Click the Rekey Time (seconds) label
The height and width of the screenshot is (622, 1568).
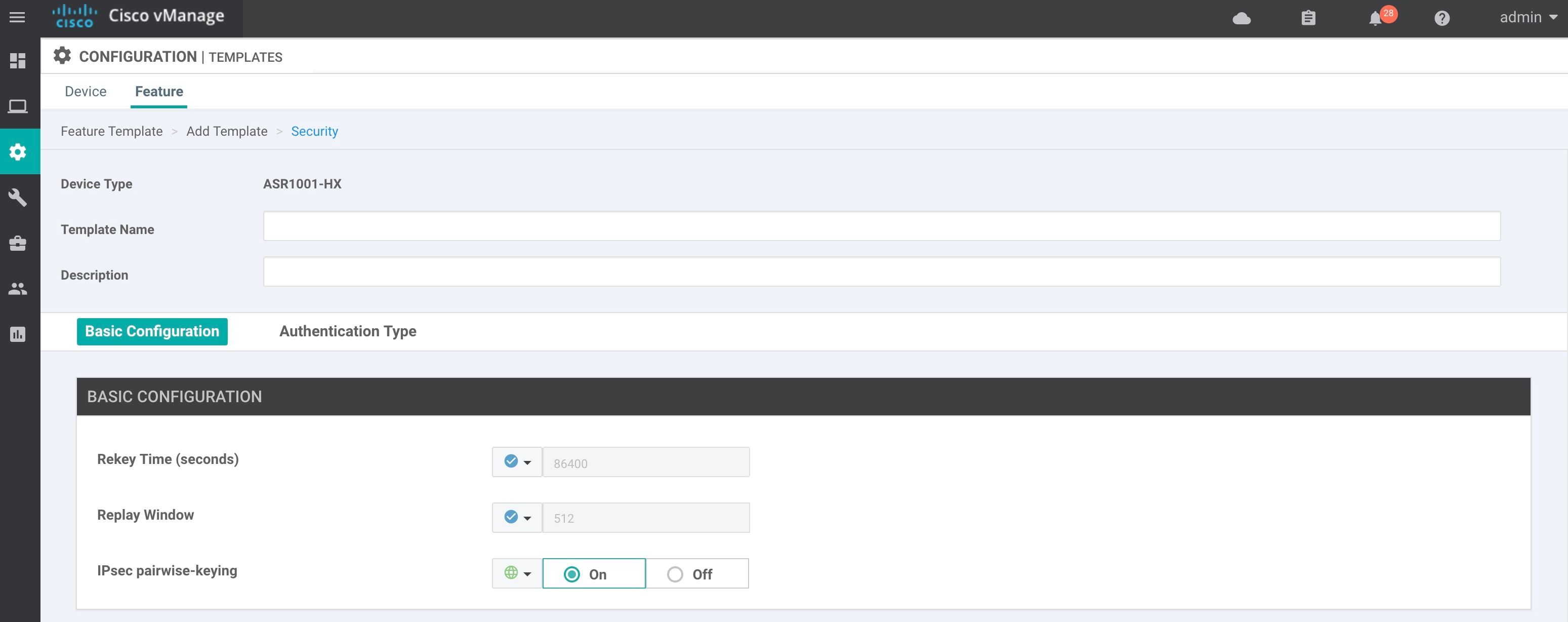tap(168, 459)
